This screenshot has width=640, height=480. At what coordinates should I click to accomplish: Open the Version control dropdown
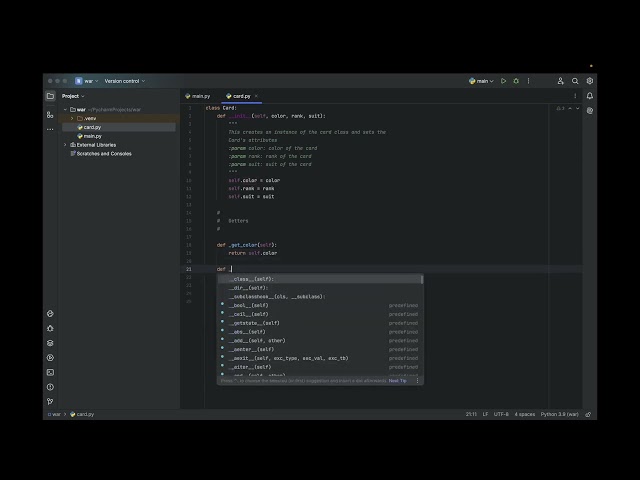tap(124, 81)
